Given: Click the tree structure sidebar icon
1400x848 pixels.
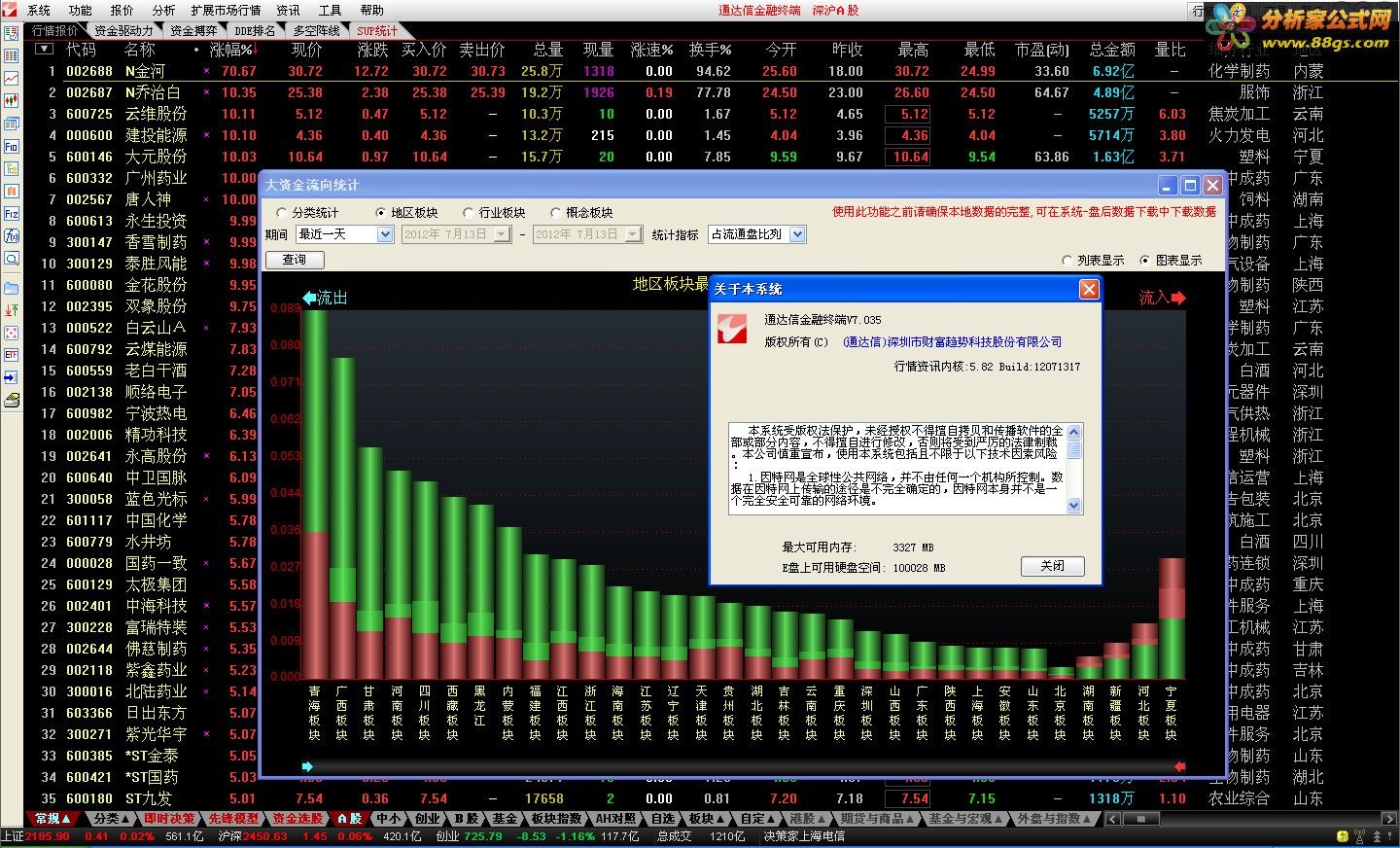Looking at the screenshot, I should pos(12,168).
